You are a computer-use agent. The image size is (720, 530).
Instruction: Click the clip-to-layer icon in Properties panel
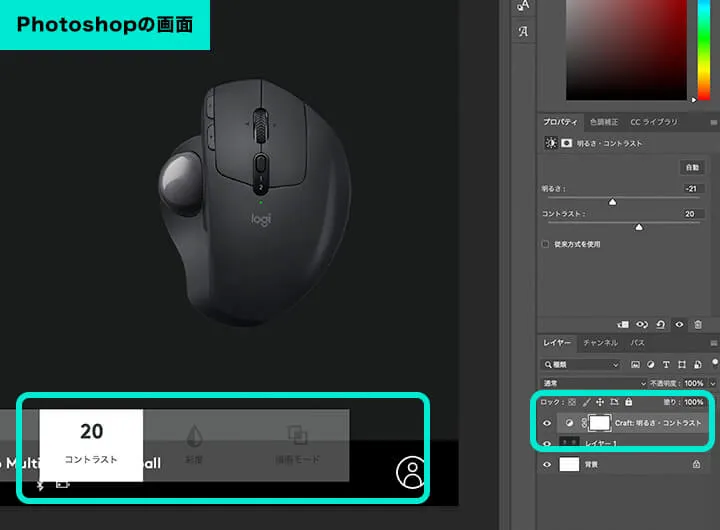tap(623, 324)
